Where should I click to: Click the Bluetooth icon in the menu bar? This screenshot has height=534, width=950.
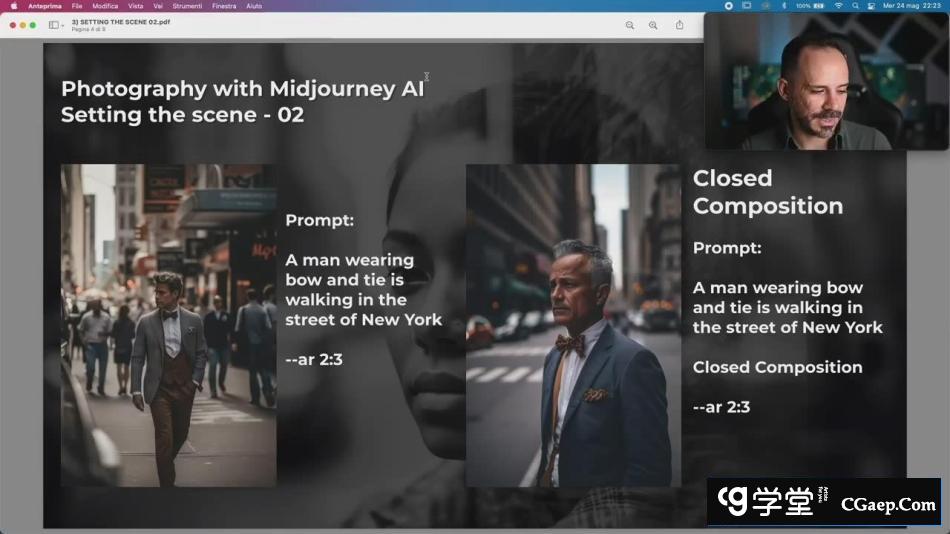coord(783,6)
